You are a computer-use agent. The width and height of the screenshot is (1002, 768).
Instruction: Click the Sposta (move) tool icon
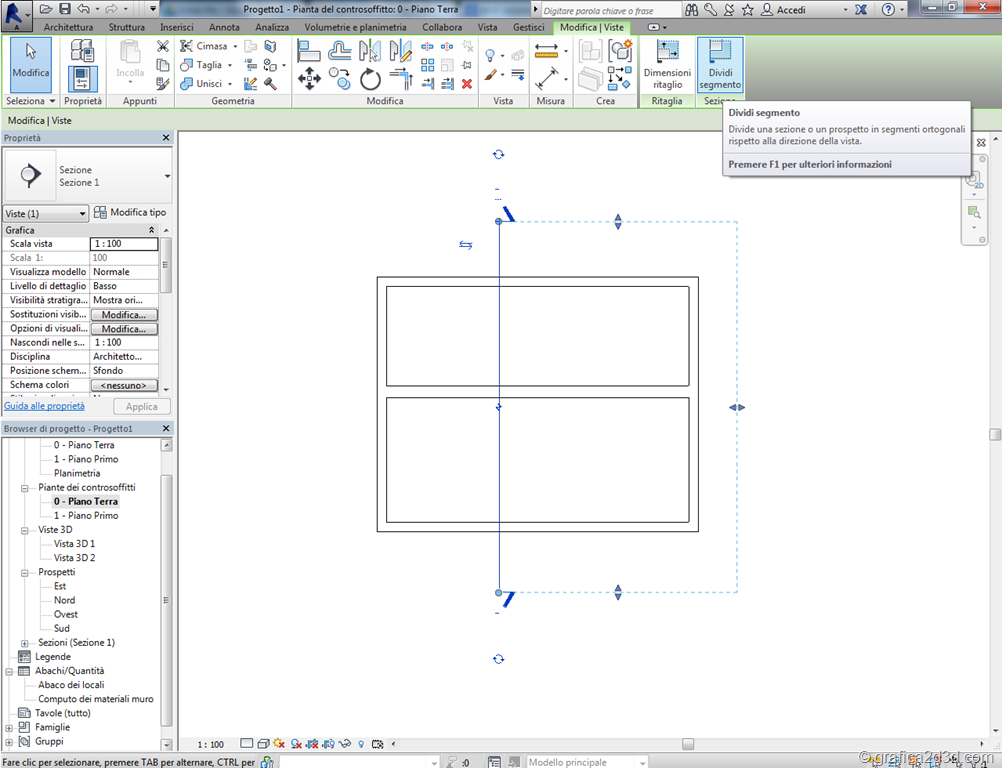[309, 78]
